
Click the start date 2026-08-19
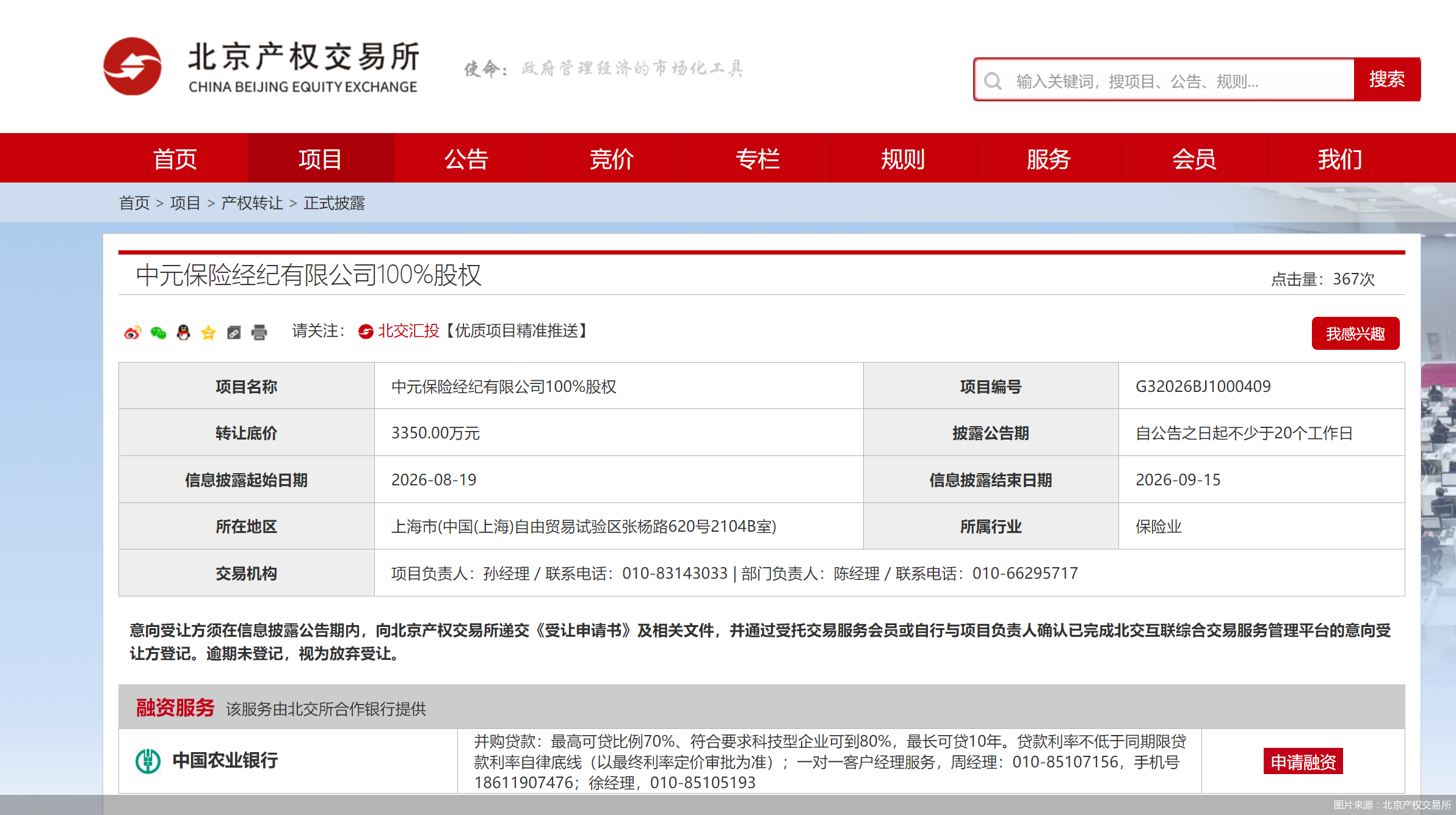(x=434, y=480)
